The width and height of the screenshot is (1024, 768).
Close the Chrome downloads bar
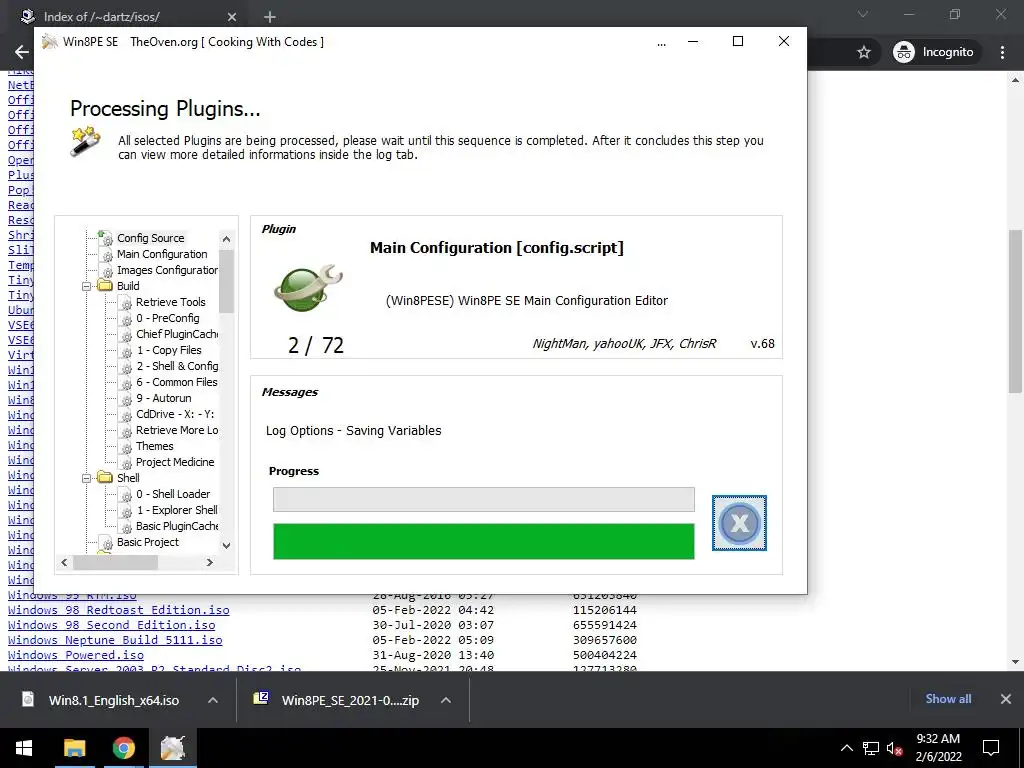[1006, 699]
